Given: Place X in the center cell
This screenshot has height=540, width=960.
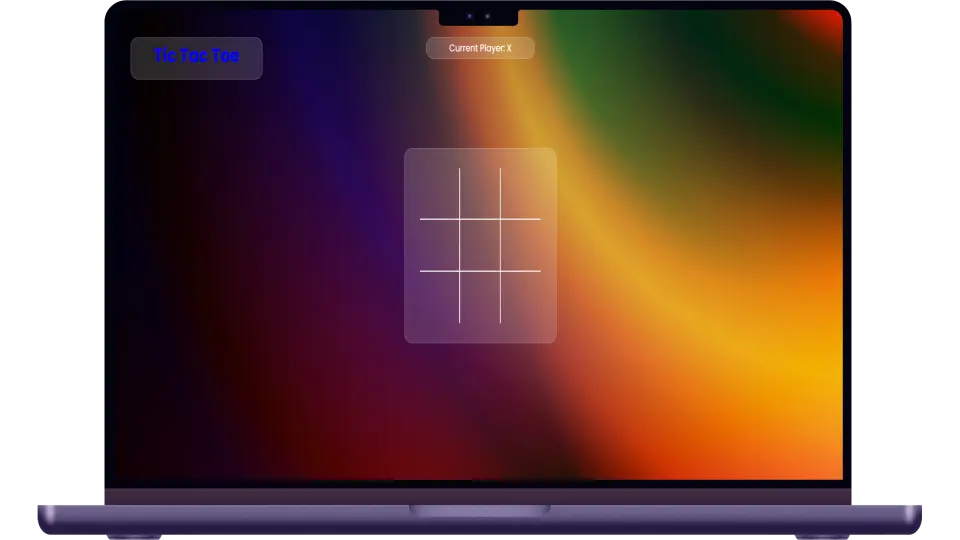Looking at the screenshot, I should (x=480, y=245).
